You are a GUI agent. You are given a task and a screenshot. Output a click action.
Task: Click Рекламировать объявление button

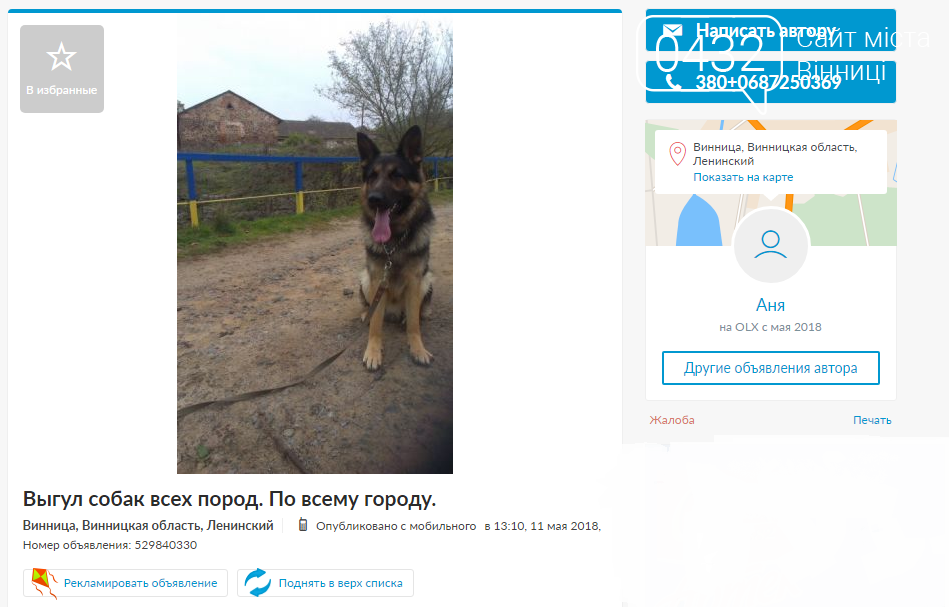(125, 583)
